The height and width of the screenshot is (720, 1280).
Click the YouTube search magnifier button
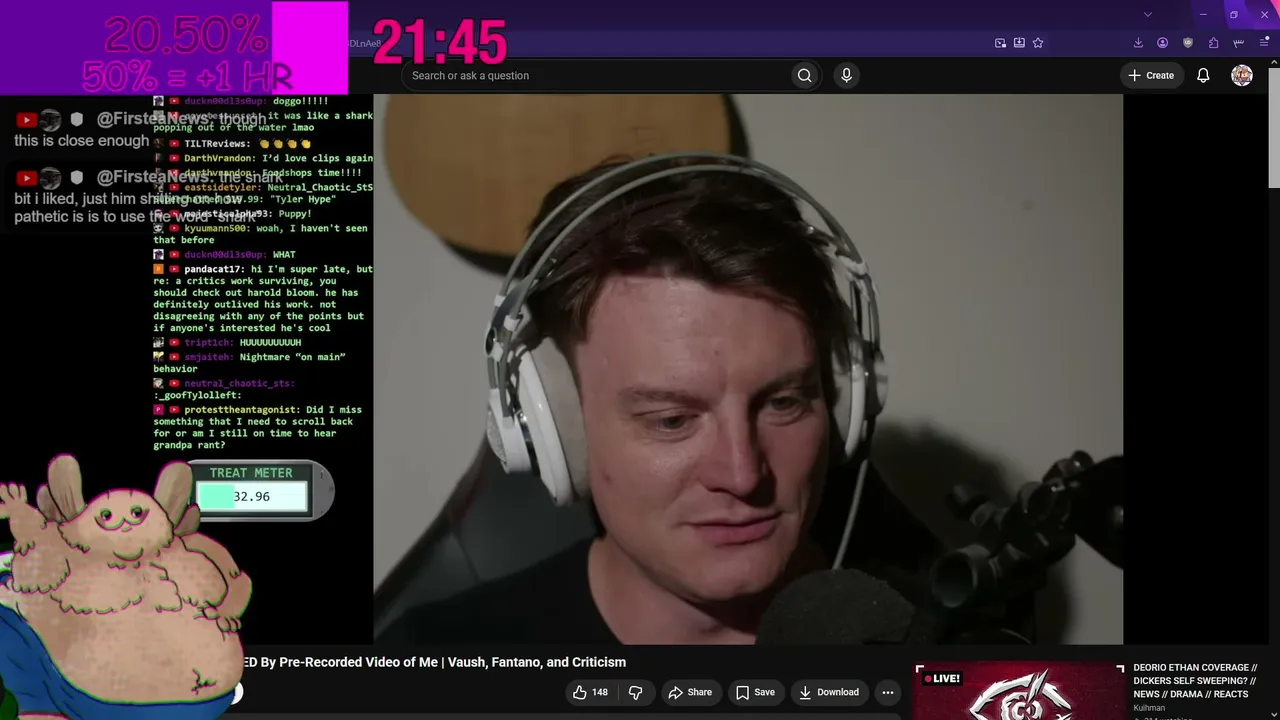804,75
